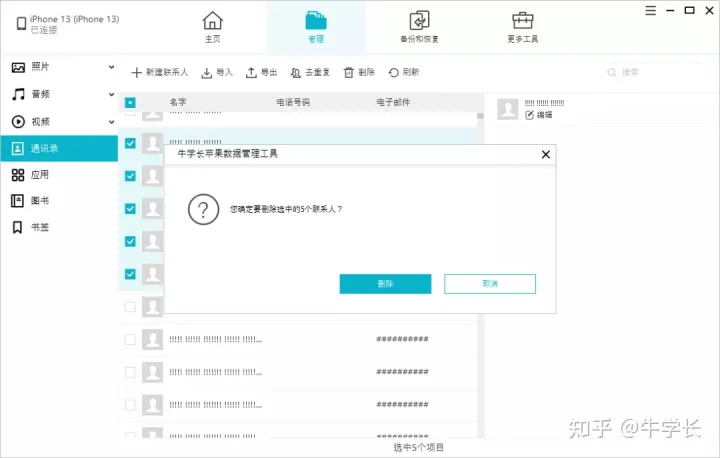Confirm with the dialog's 删除 button
Image resolution: width=720 pixels, height=458 pixels.
pyautogui.click(x=385, y=284)
